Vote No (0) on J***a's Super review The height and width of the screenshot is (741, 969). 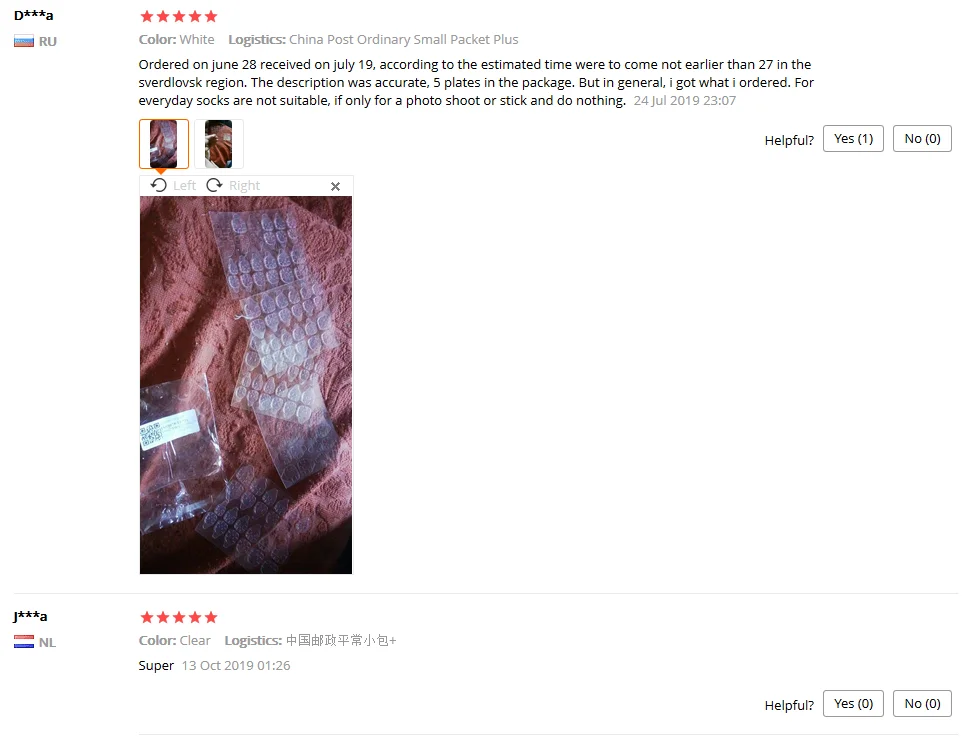(922, 704)
